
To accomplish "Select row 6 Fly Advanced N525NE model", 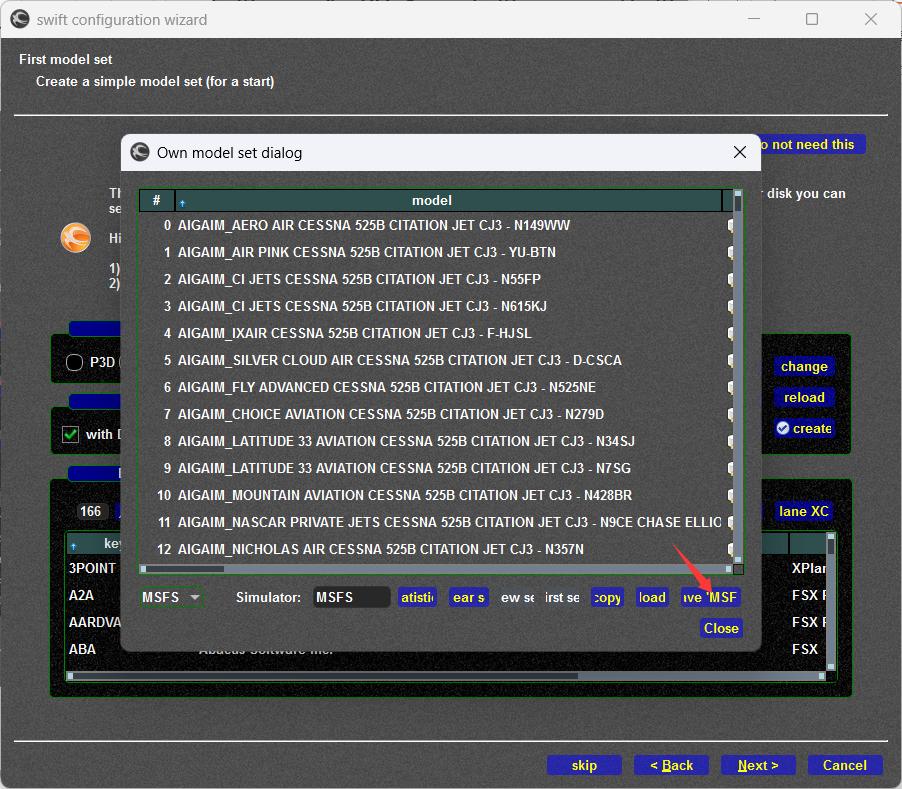I will point(435,387).
